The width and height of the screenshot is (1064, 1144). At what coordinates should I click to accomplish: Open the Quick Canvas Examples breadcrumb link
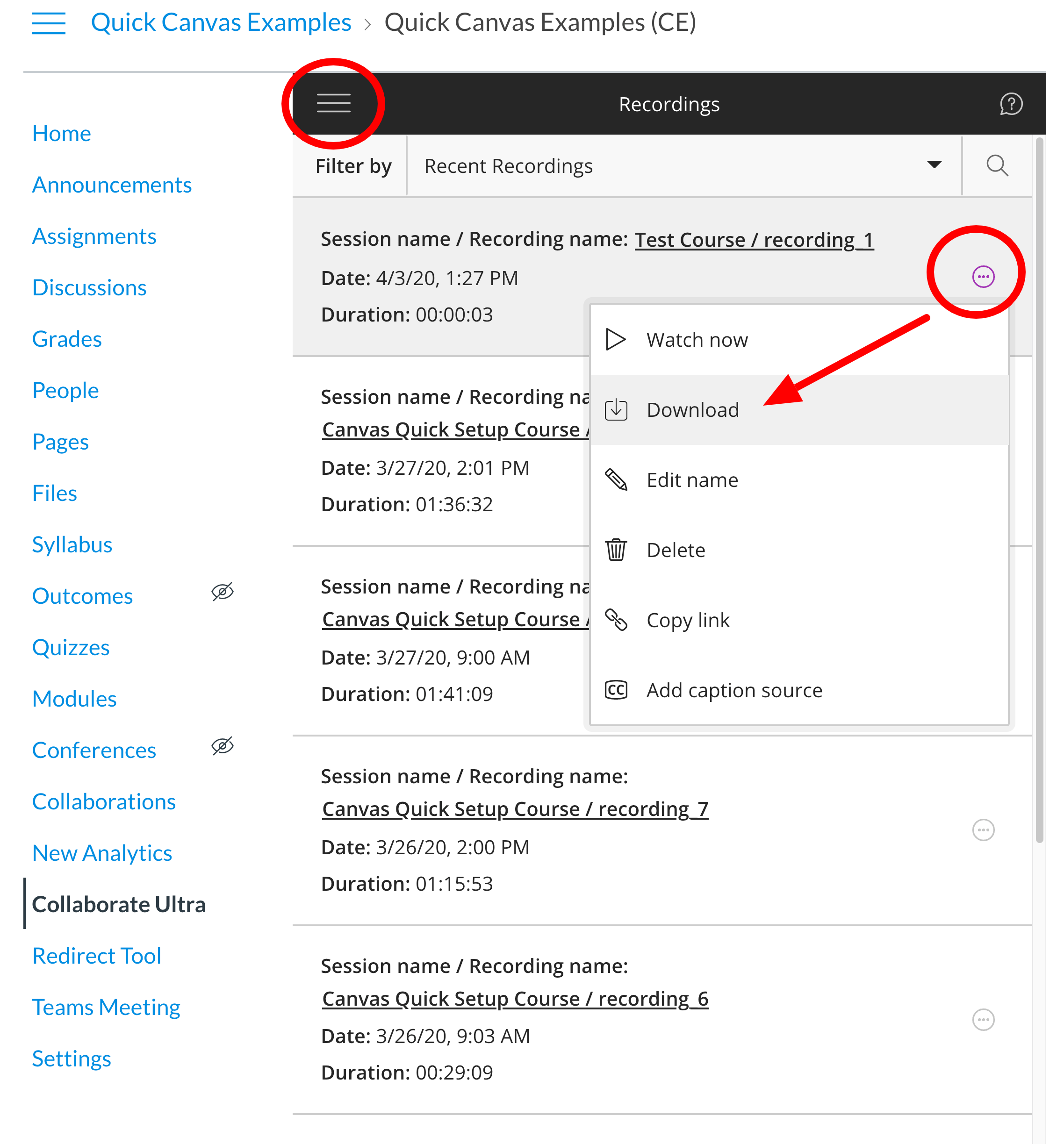[221, 23]
